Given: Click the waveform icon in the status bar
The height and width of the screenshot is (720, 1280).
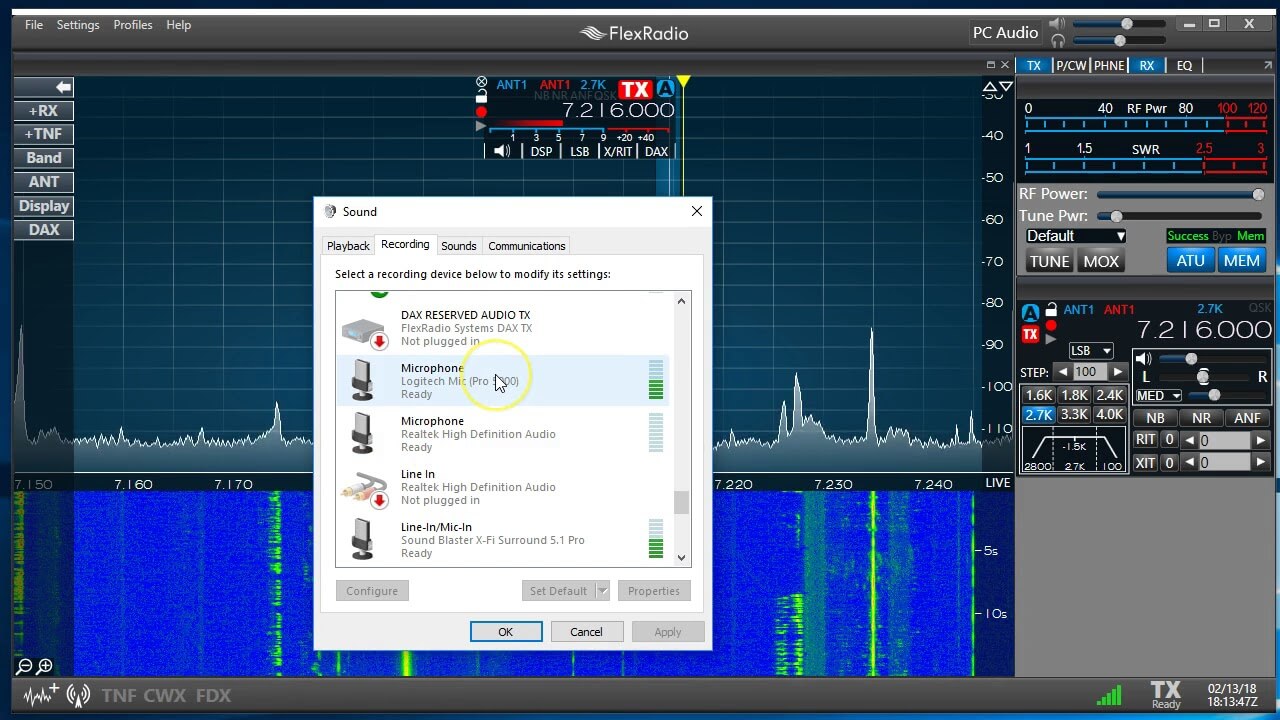Looking at the screenshot, I should (37, 694).
